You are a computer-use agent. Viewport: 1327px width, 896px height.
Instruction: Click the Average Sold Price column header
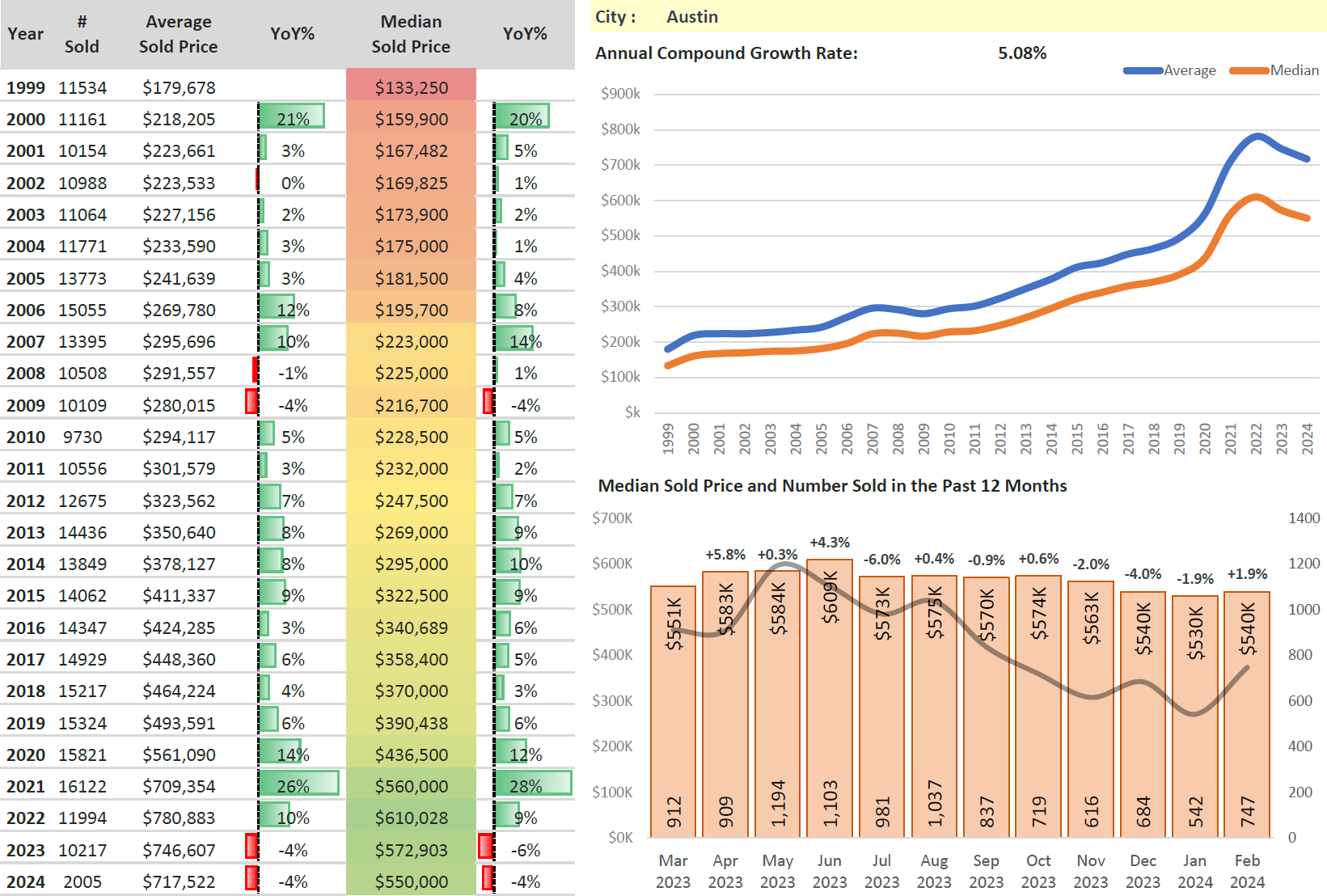point(178,34)
